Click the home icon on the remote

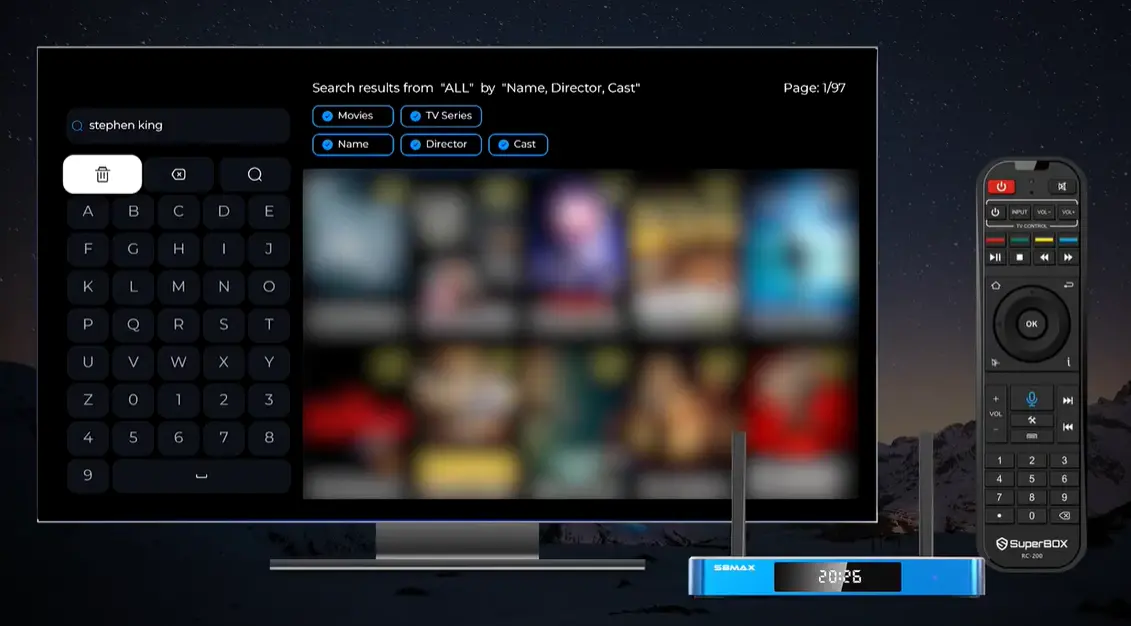996,286
